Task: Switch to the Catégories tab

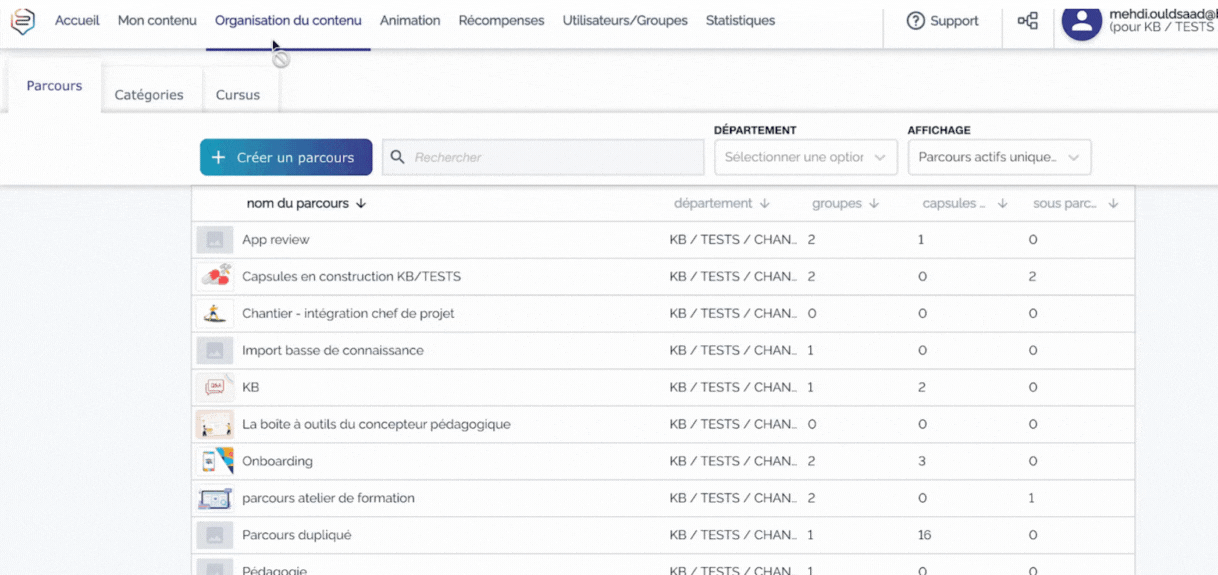Action: coord(149,95)
